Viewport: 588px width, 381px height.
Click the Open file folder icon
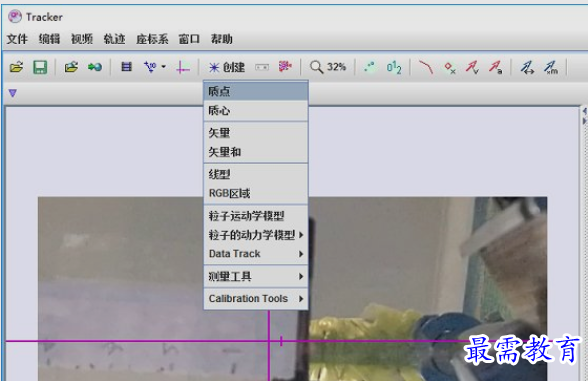[16, 67]
